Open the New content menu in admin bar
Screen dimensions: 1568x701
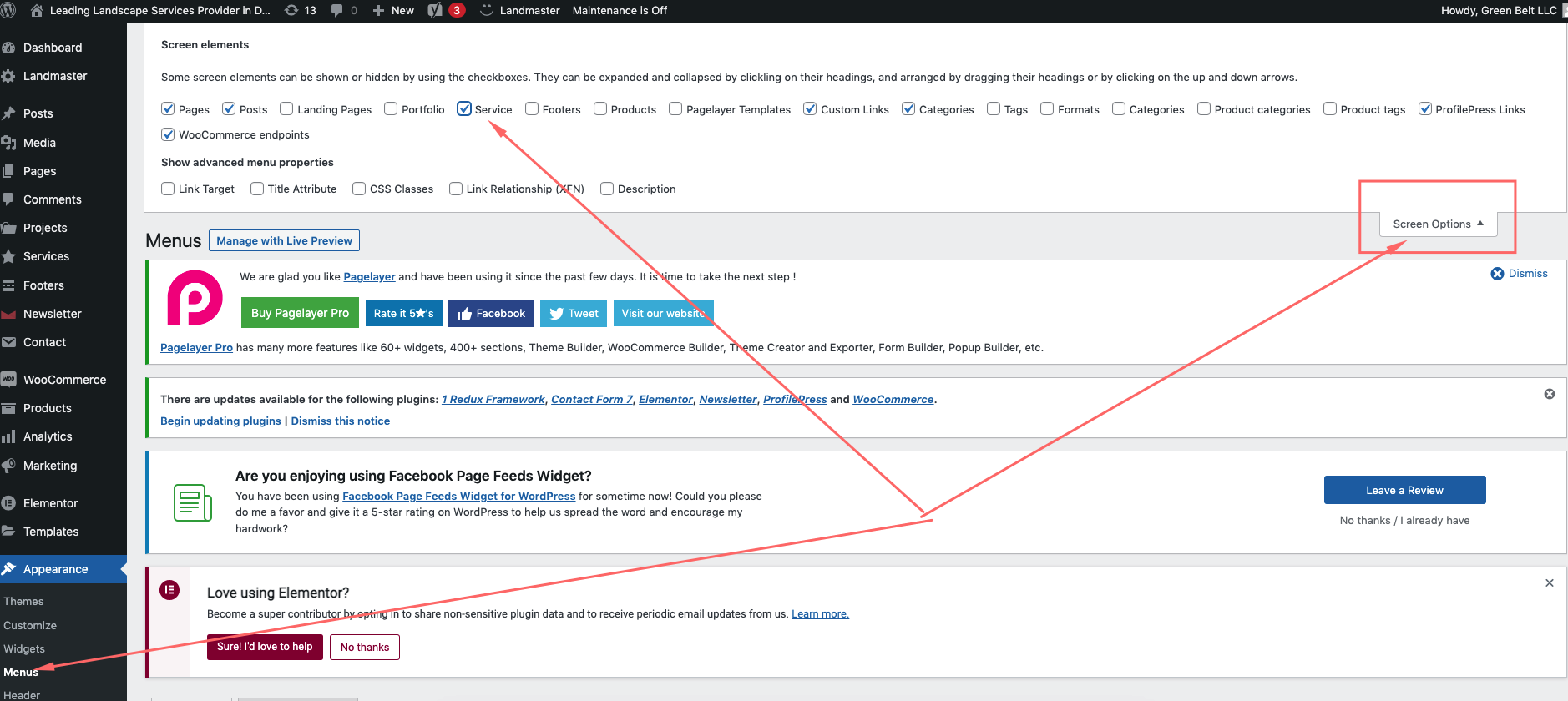tap(393, 10)
